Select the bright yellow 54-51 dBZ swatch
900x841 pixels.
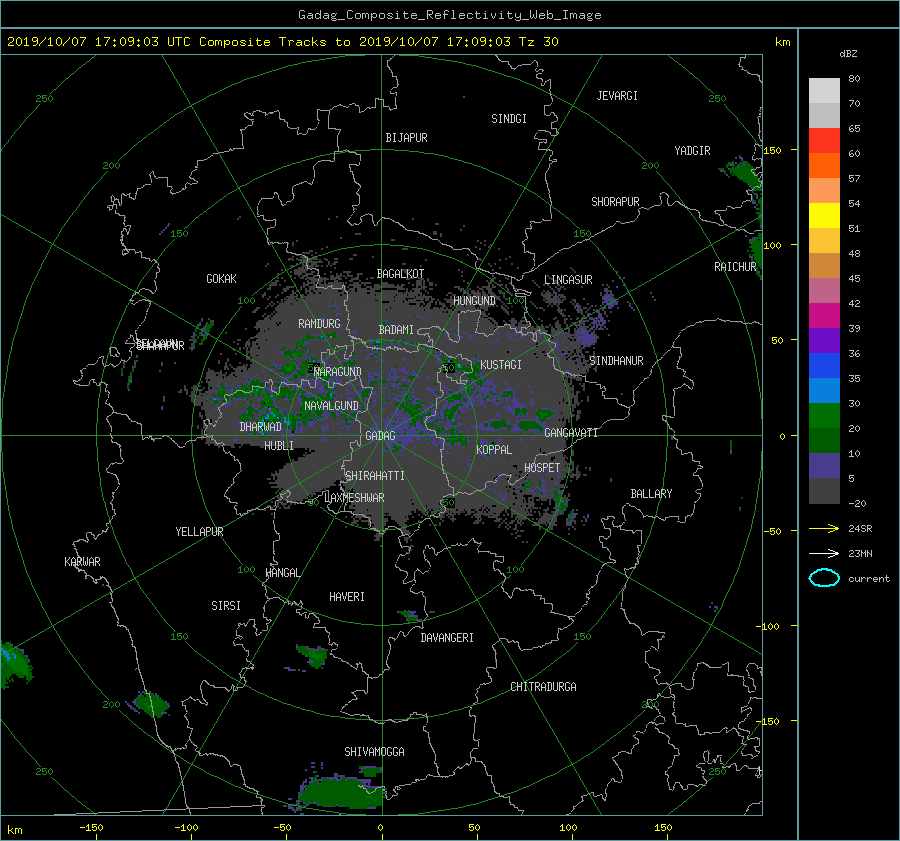tap(824, 216)
